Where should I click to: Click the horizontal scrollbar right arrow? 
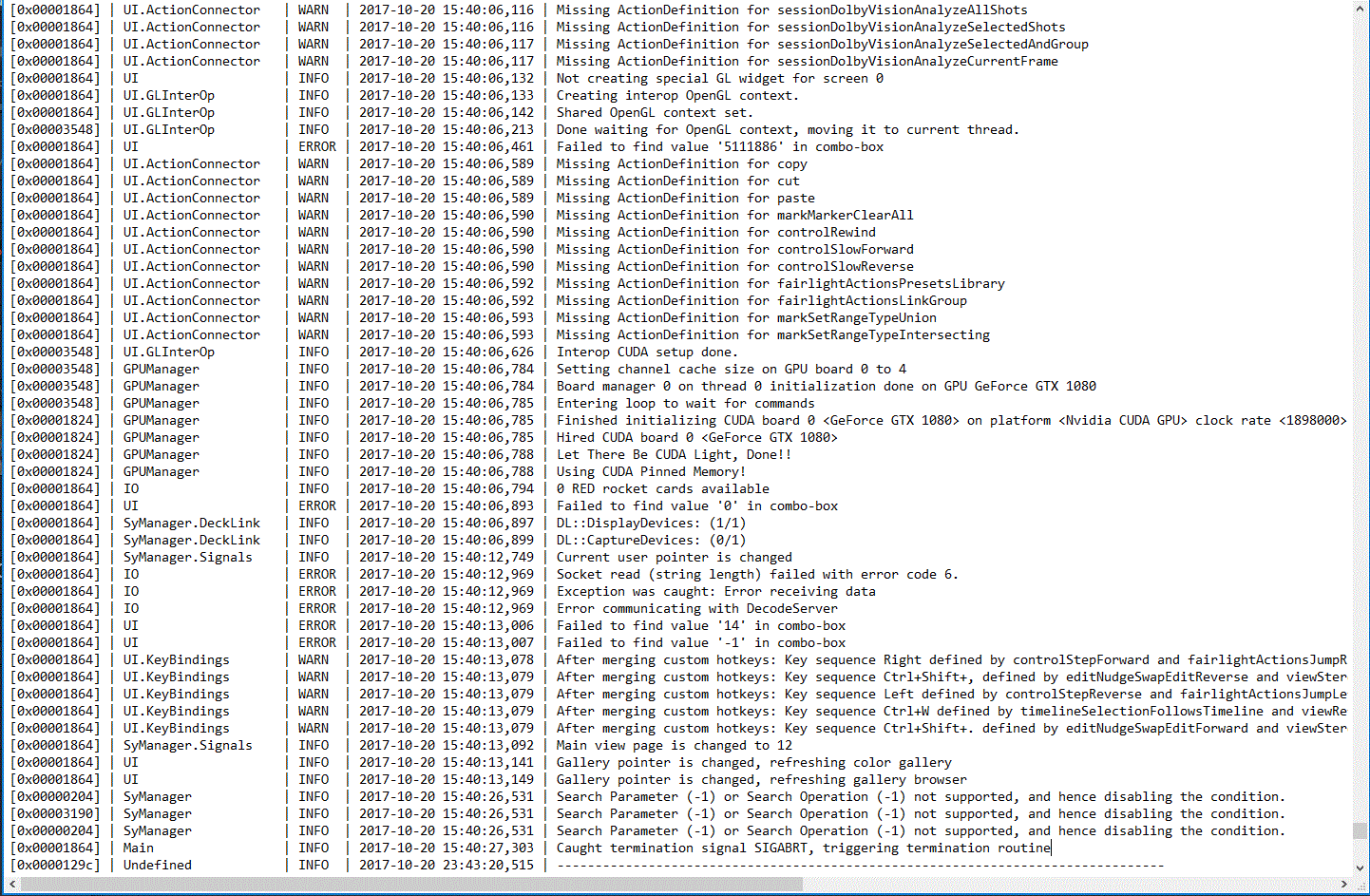(x=1343, y=885)
